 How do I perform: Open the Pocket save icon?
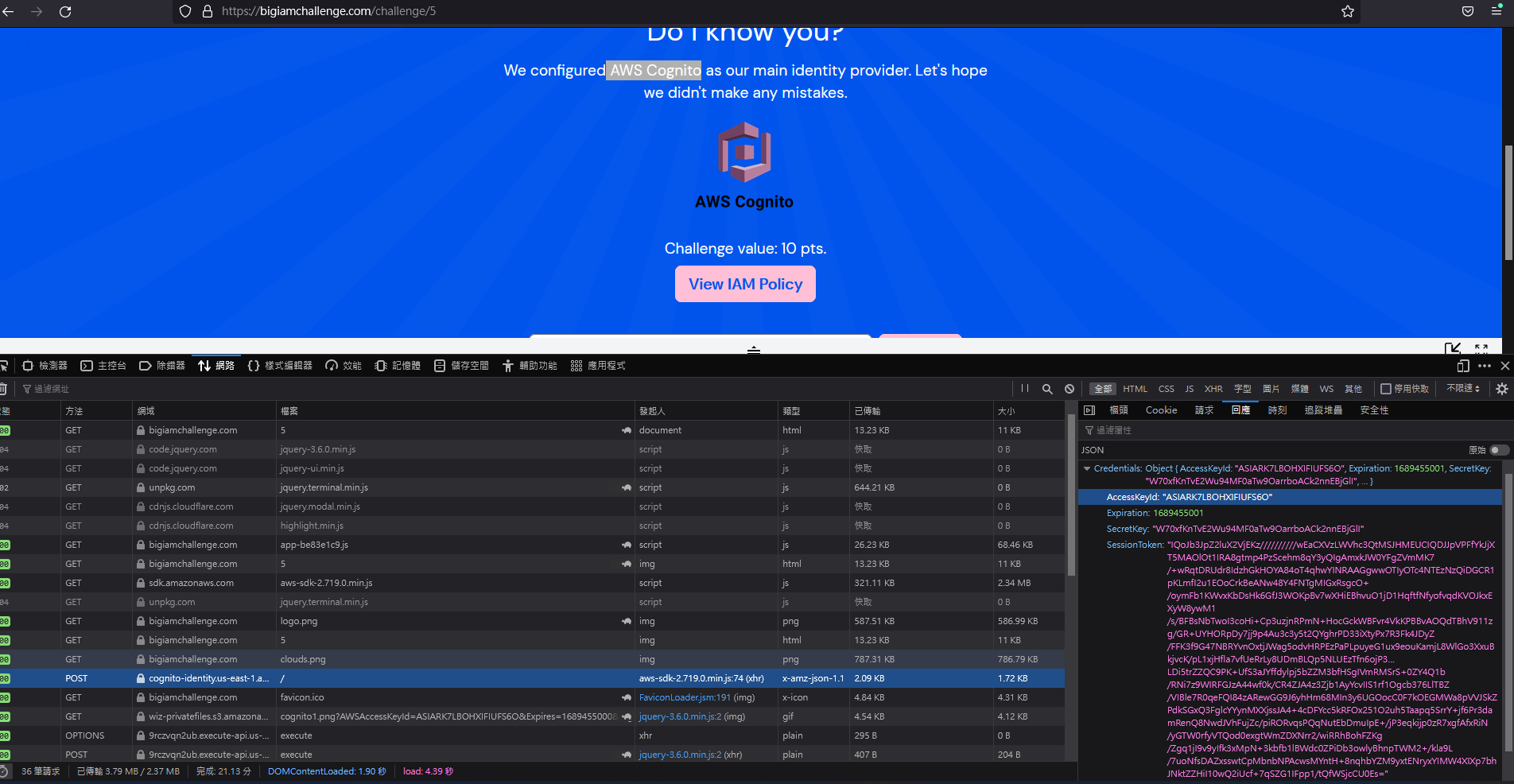coord(1468,11)
